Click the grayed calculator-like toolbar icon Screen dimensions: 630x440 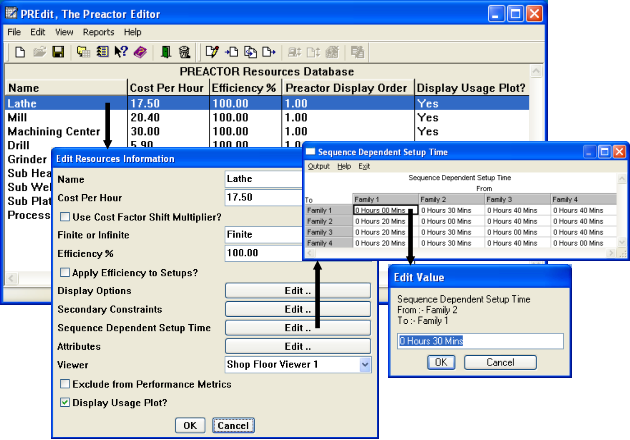pyautogui.click(x=332, y=52)
